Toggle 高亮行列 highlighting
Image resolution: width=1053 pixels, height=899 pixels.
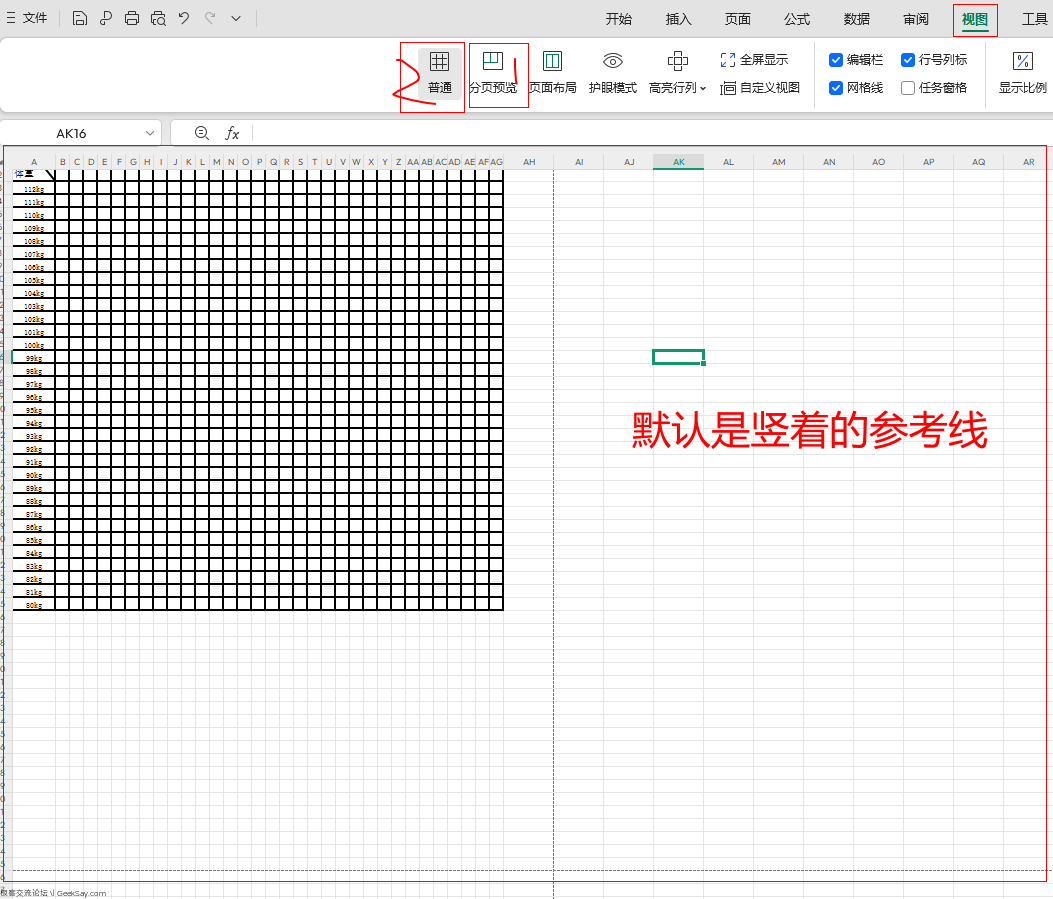coord(673,74)
